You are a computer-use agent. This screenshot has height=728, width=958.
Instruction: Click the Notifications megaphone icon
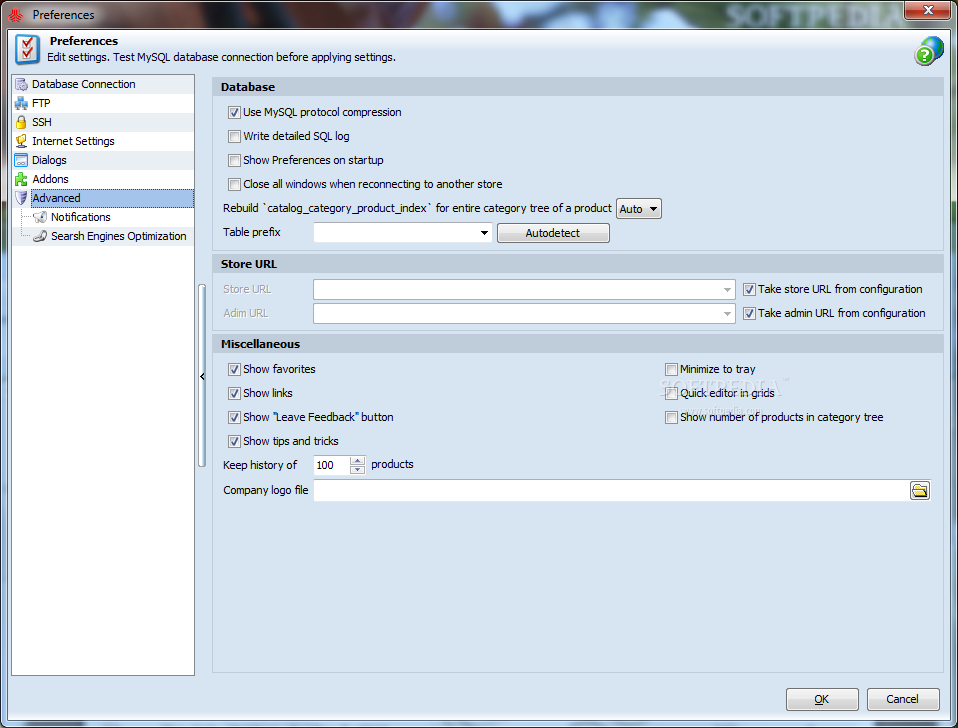(x=40, y=217)
